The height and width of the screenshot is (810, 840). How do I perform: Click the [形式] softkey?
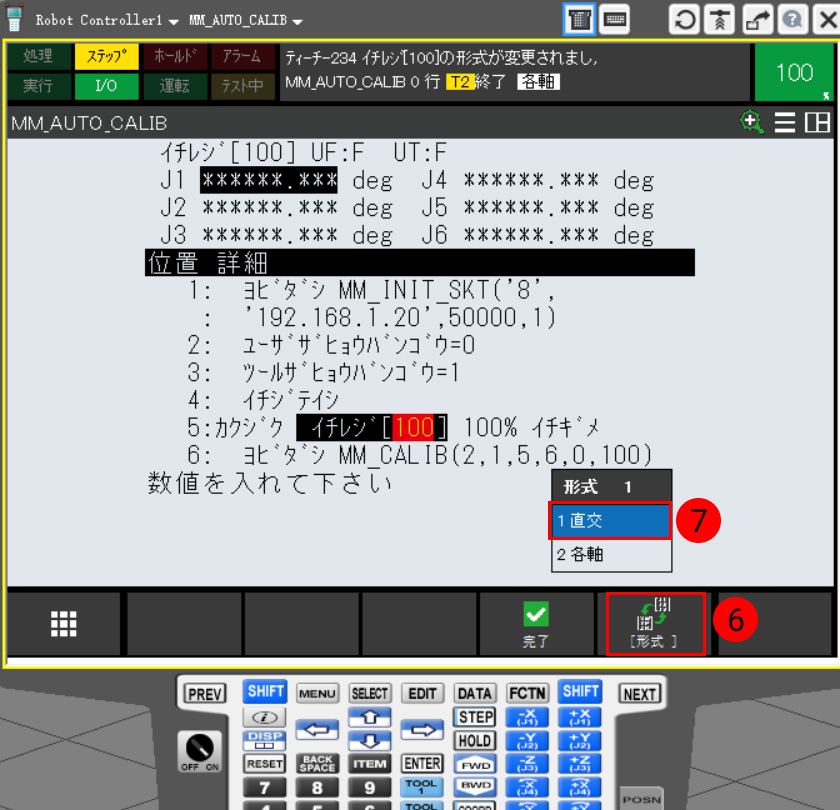pyautogui.click(x=655, y=624)
